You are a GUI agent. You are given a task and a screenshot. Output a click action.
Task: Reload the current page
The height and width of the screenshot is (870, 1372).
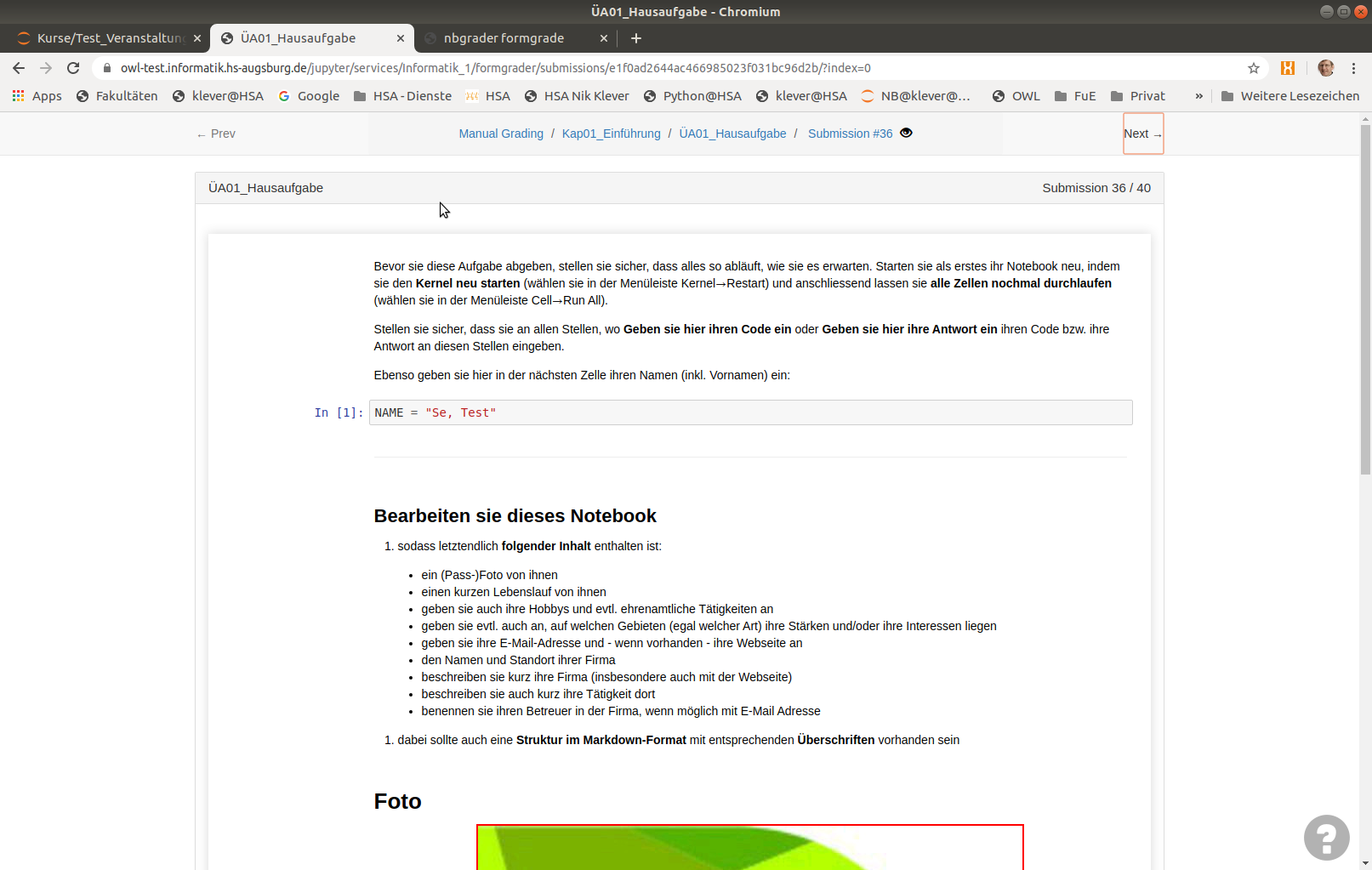pos(73,68)
